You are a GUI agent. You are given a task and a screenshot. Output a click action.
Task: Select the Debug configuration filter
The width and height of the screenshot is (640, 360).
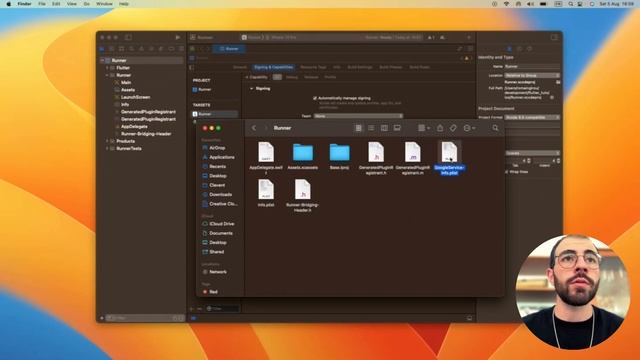pos(291,77)
